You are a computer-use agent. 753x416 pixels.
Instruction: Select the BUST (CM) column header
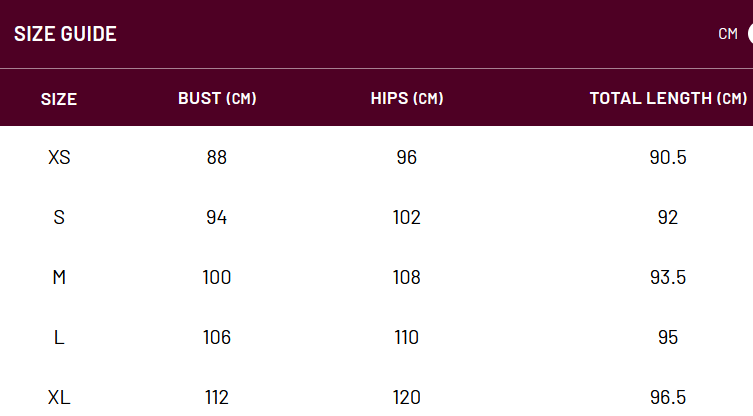point(217,98)
